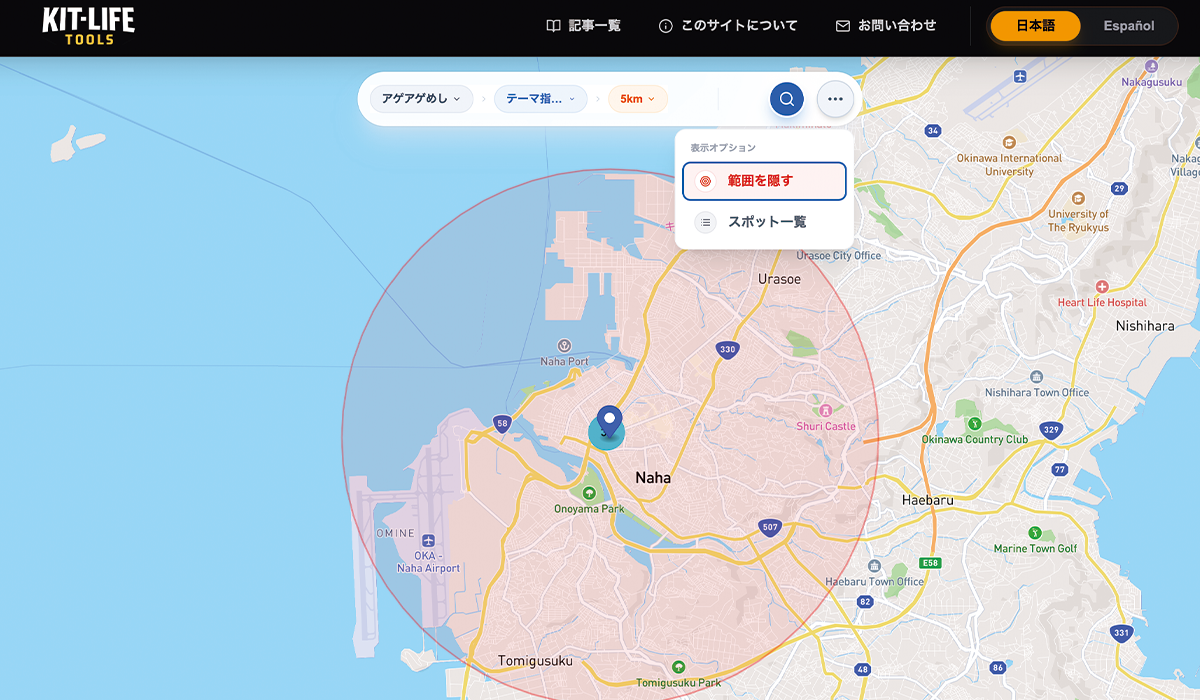Image resolution: width=1200 pixels, height=700 pixels.
Task: Go to お問い合わせ contact page
Action: point(886,26)
